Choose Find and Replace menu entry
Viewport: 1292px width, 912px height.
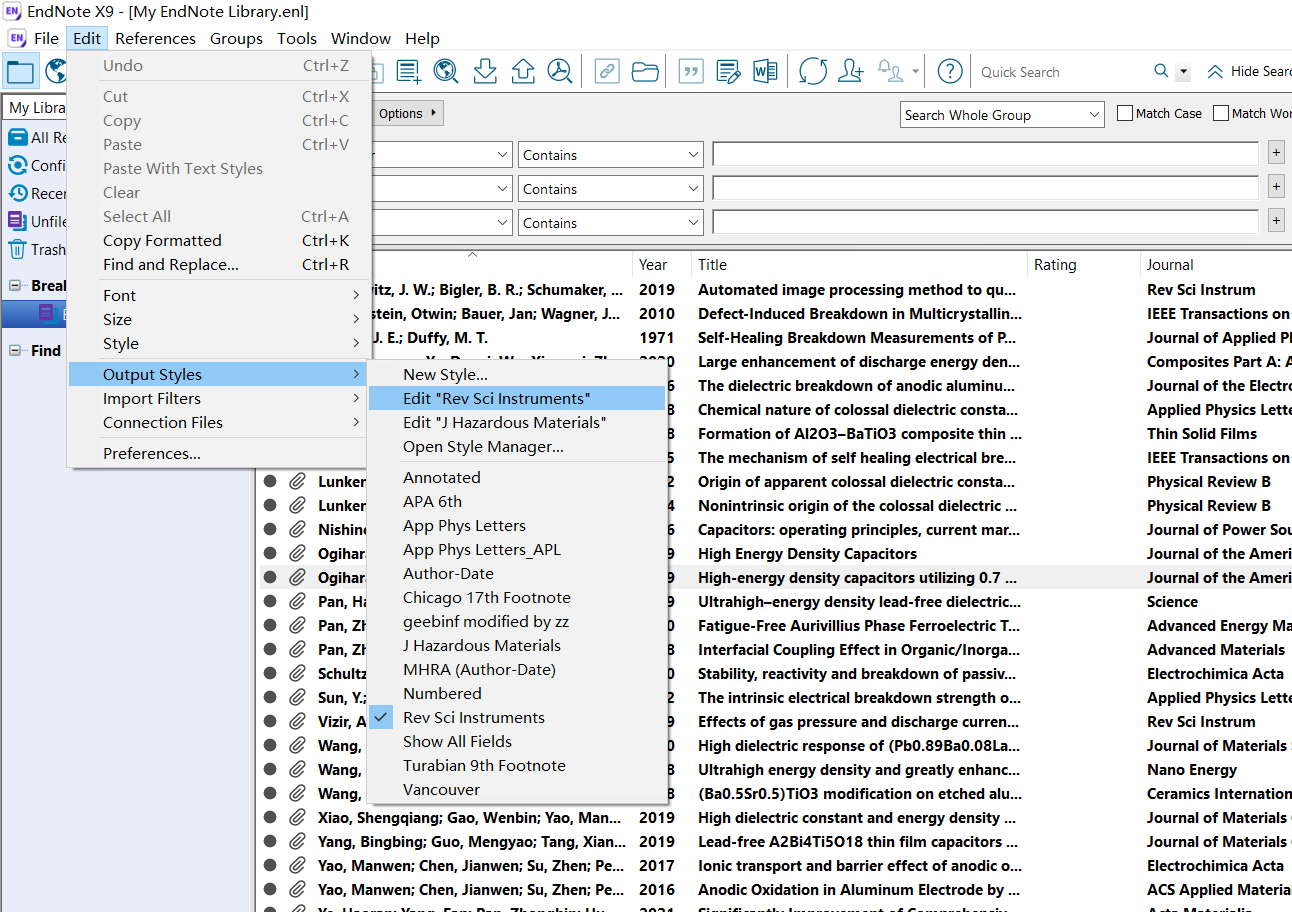tap(217, 264)
